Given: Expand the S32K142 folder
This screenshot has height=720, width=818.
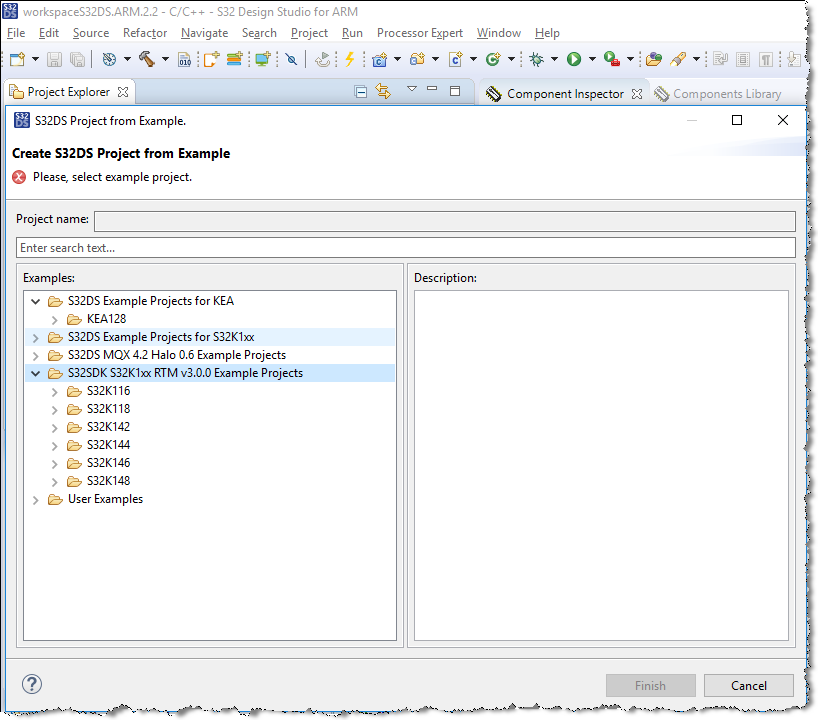Looking at the screenshot, I should pyautogui.click(x=54, y=428).
